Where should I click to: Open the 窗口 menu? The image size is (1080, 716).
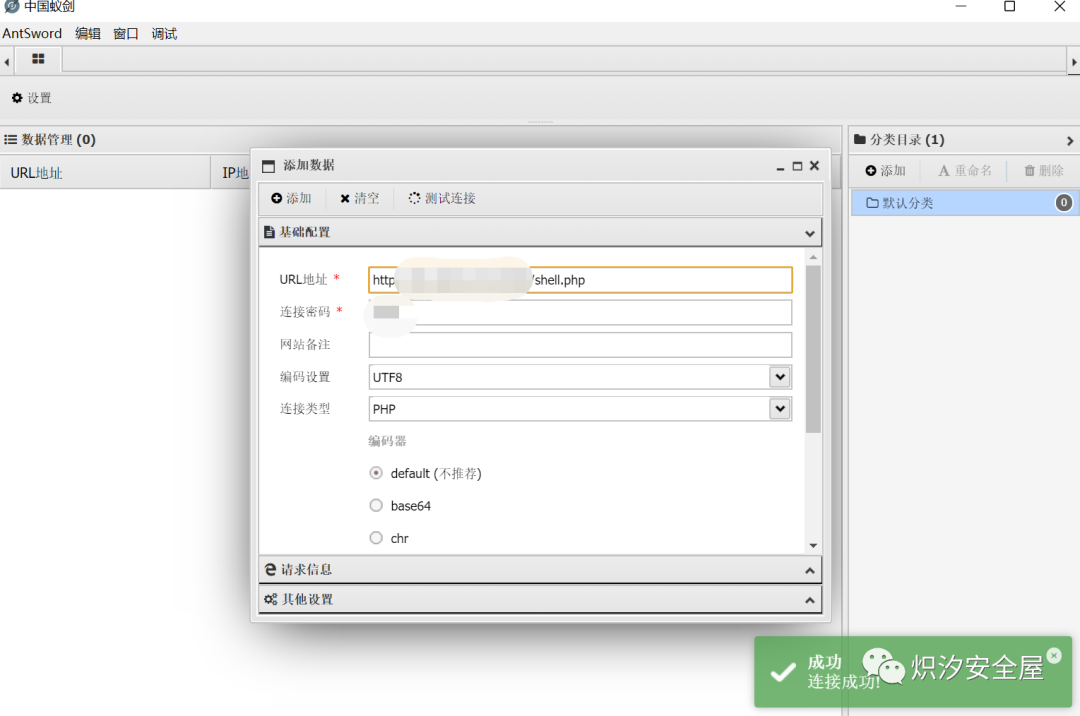pos(126,33)
